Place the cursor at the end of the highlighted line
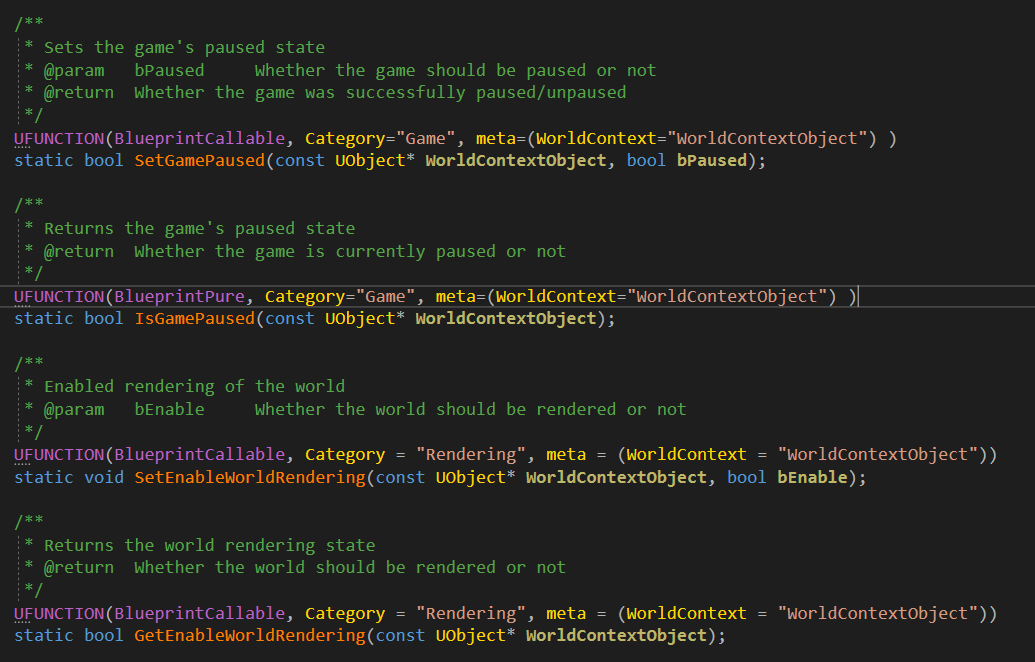Image resolution: width=1035 pixels, height=662 pixels. 857,296
